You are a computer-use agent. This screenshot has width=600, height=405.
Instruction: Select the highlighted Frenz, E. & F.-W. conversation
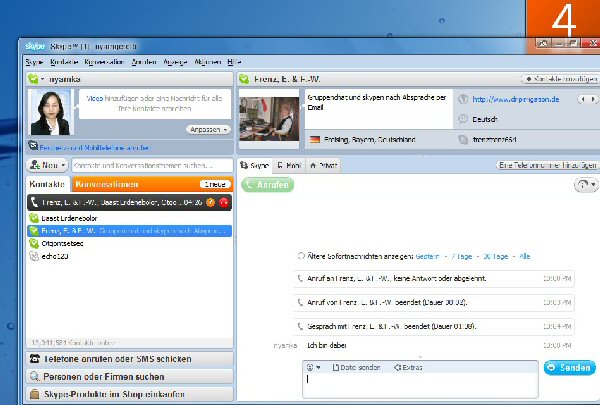[129, 231]
